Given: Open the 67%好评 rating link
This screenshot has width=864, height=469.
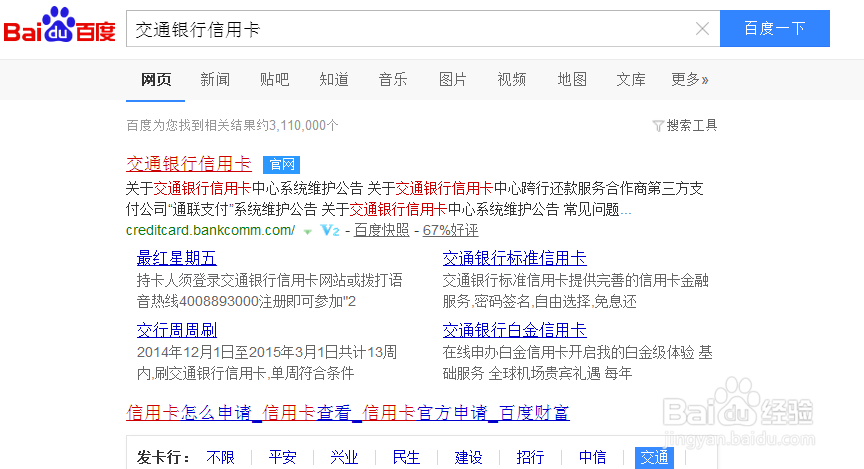Looking at the screenshot, I should coord(450,230).
